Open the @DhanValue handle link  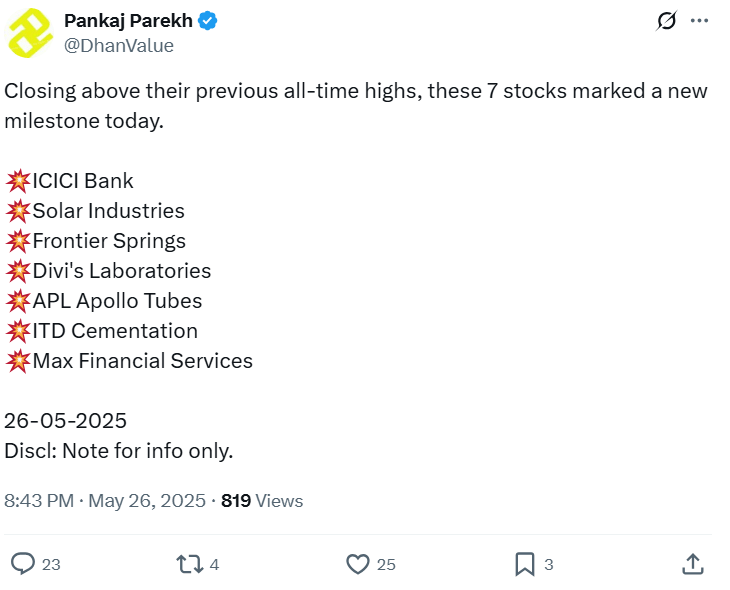118,45
